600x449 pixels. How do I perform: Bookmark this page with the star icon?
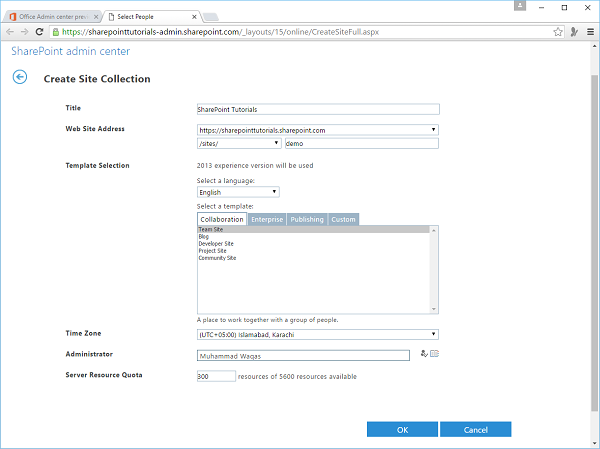tap(558, 31)
